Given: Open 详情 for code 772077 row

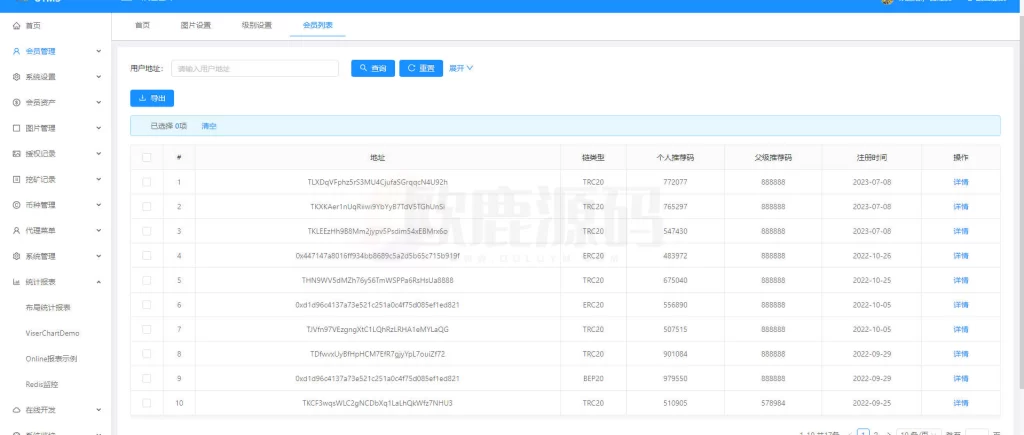Looking at the screenshot, I should click(x=961, y=182).
